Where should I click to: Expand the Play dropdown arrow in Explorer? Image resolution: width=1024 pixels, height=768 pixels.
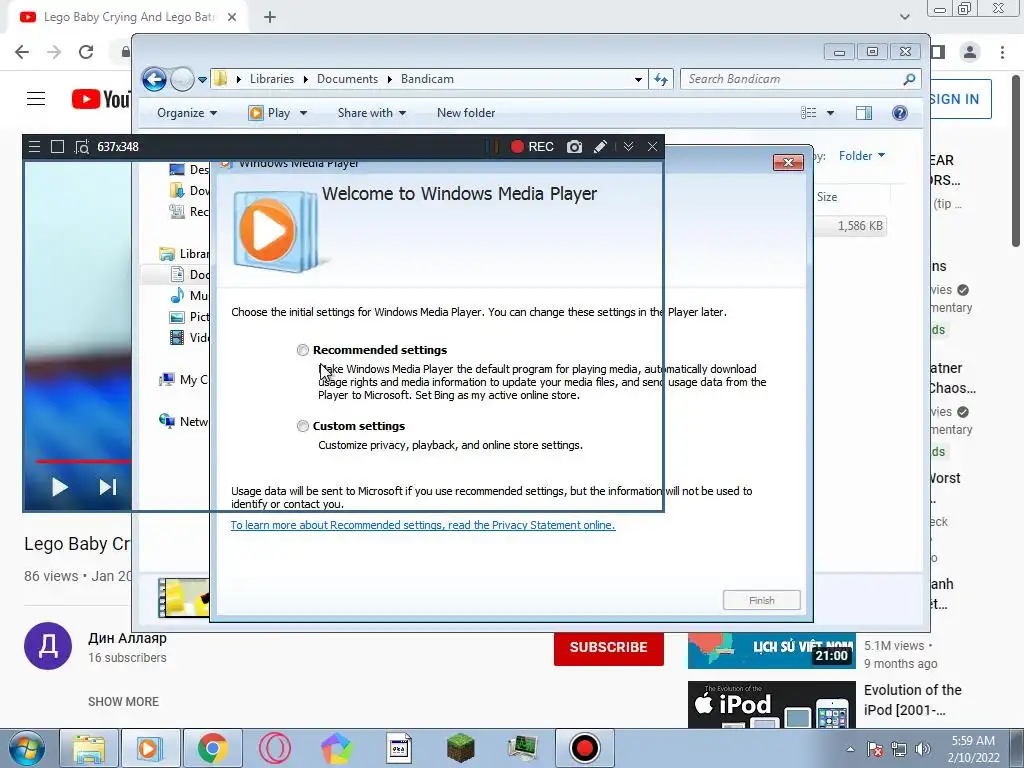[x=303, y=113]
